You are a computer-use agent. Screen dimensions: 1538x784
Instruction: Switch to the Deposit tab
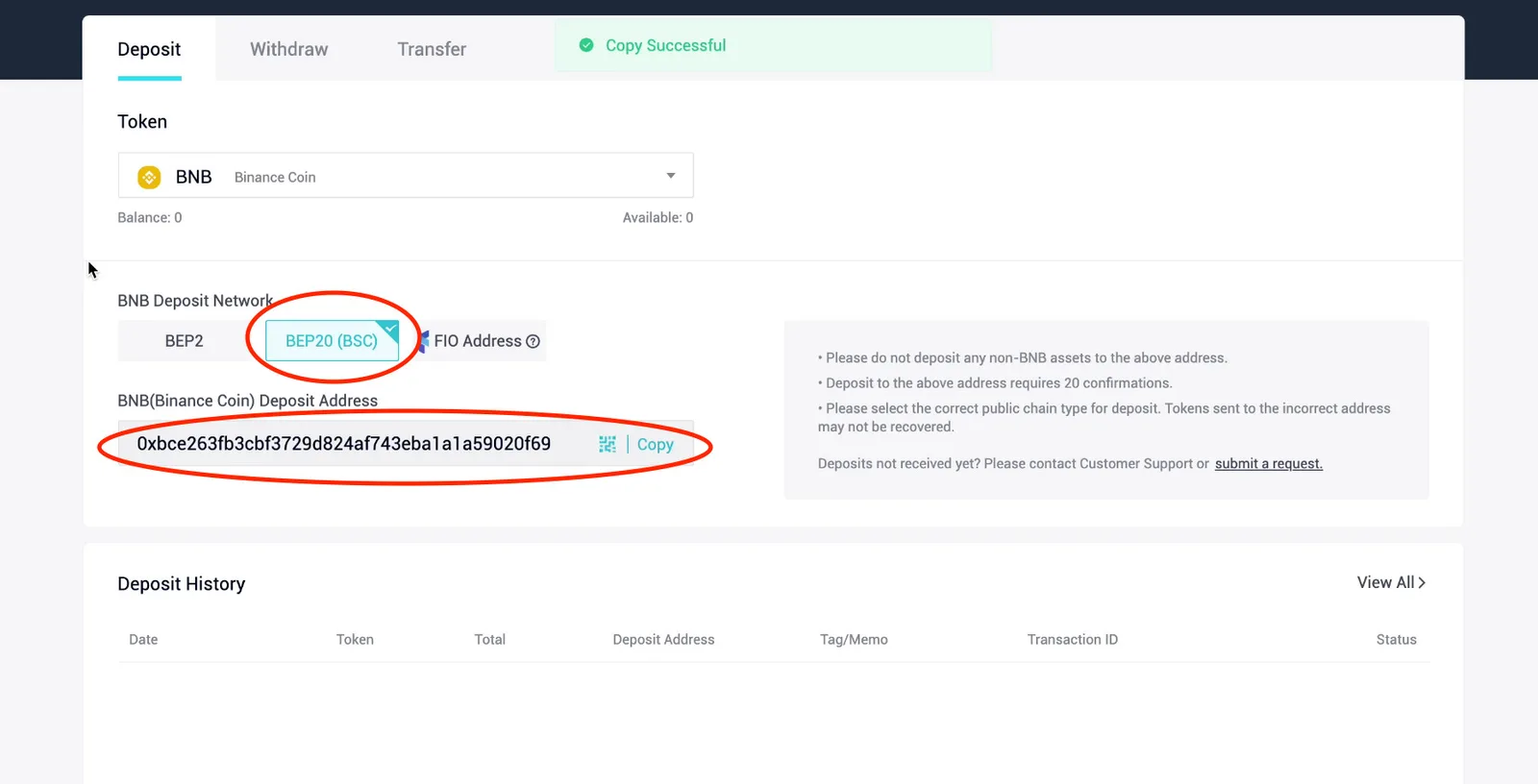(149, 49)
